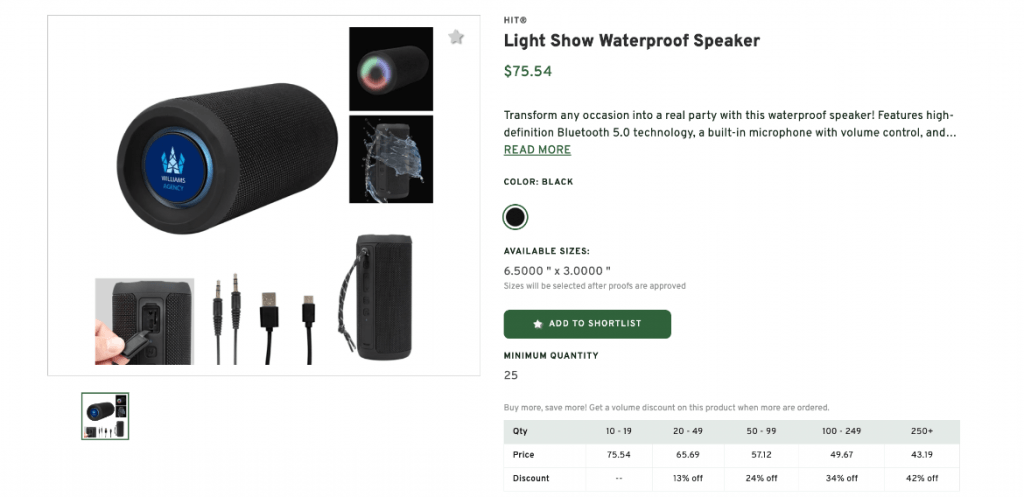Viewport: 1024px width, 497px height.
Task: Open READ MORE product description link
Action: tap(537, 150)
